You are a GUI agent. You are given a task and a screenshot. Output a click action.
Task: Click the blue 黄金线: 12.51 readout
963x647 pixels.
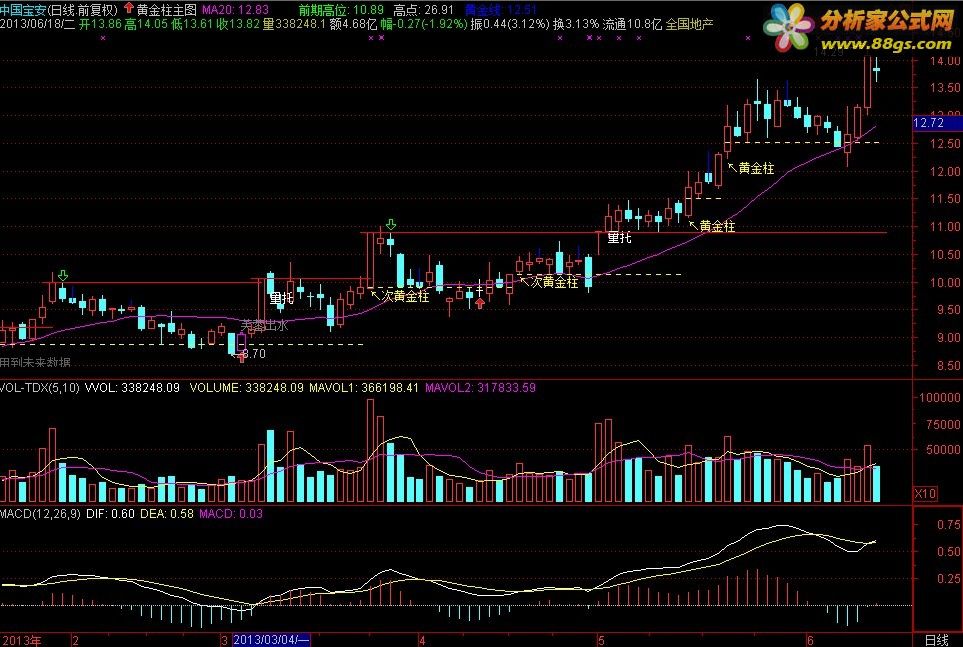(501, 10)
